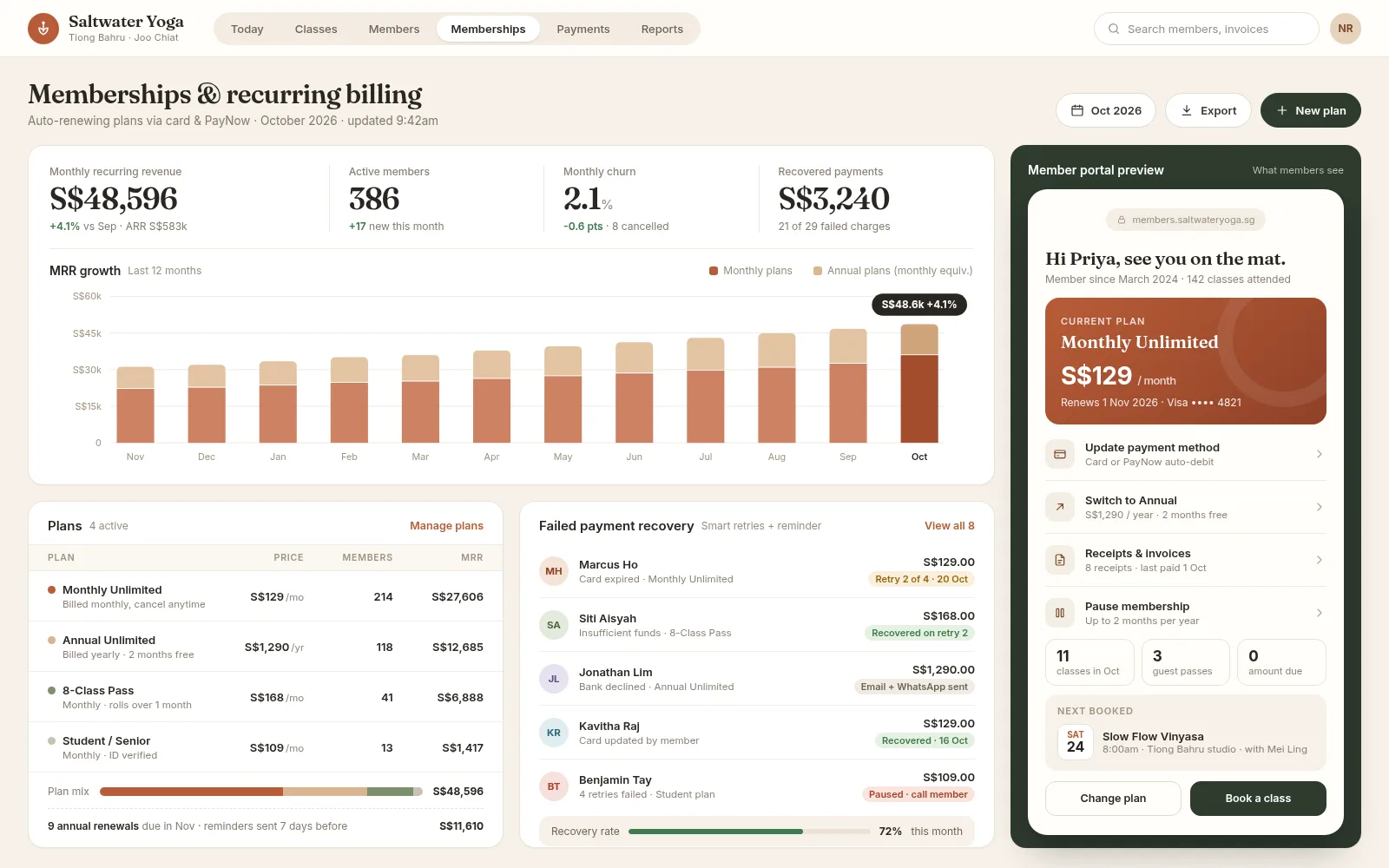Open the Reports tab
The width and height of the screenshot is (1389, 868).
662,29
